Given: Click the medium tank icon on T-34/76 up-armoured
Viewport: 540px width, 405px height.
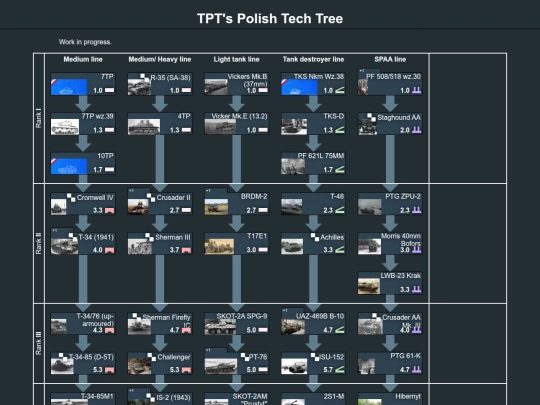Looking at the screenshot, I should tap(110, 330).
